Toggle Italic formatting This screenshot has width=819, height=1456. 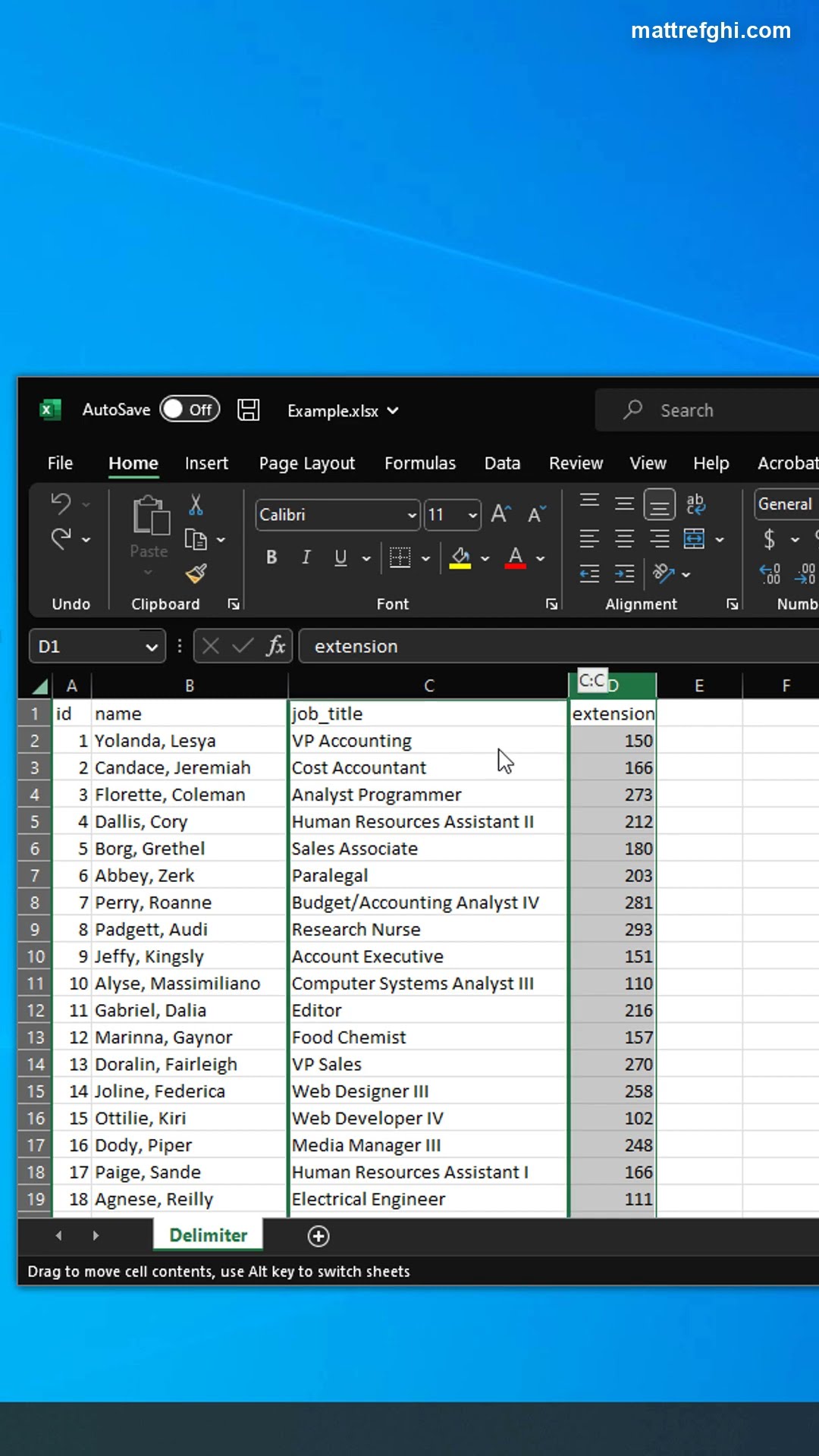(306, 558)
